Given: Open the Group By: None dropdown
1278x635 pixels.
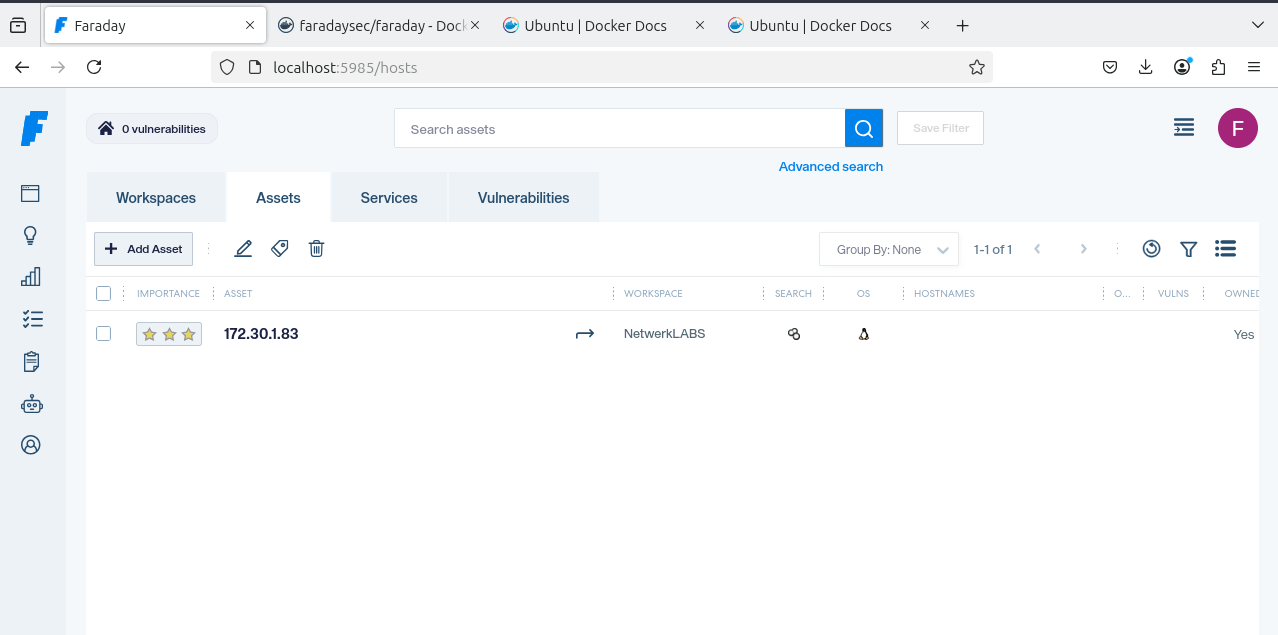Looking at the screenshot, I should coord(888,248).
